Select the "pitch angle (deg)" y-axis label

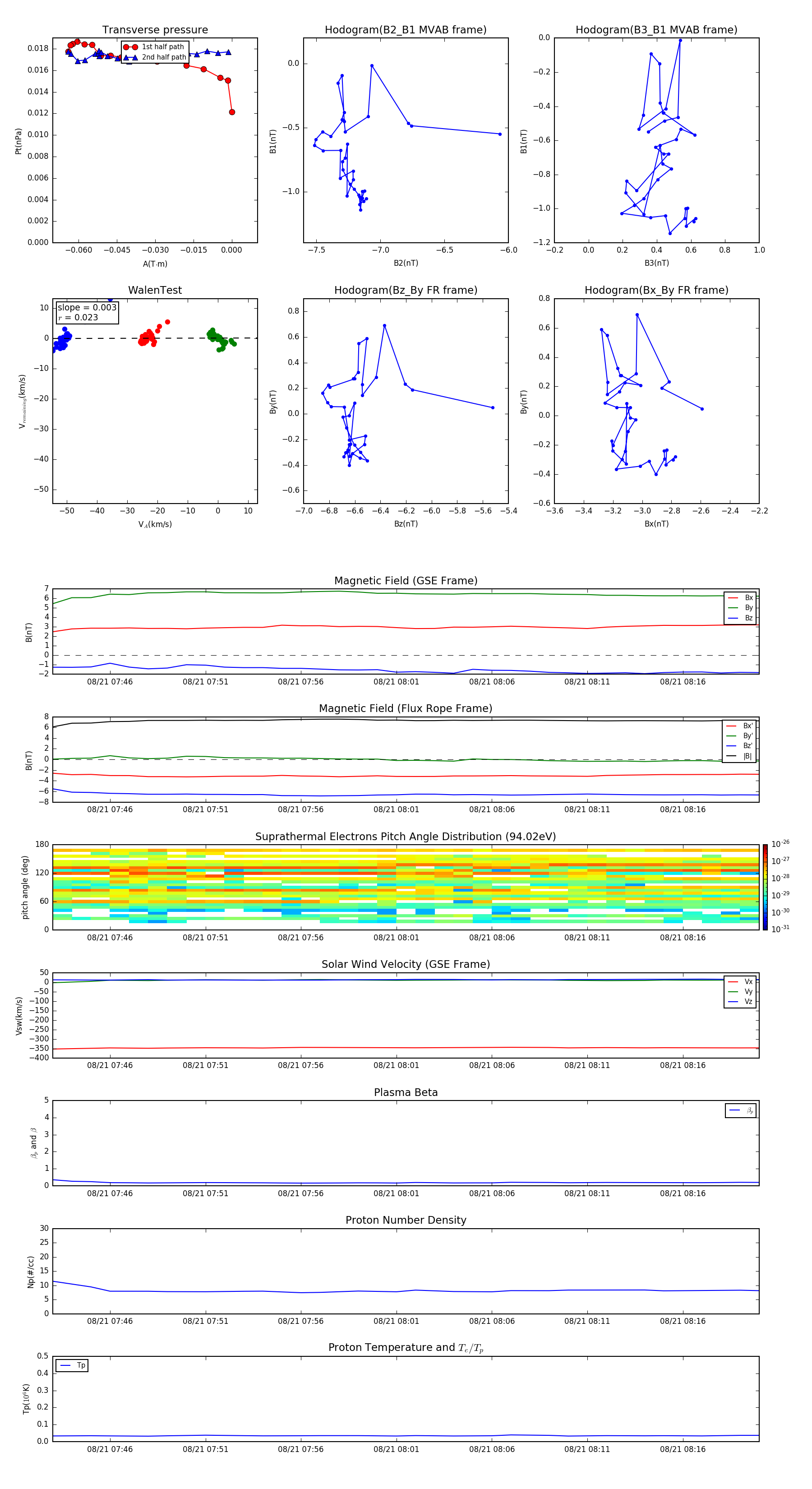(x=25, y=887)
